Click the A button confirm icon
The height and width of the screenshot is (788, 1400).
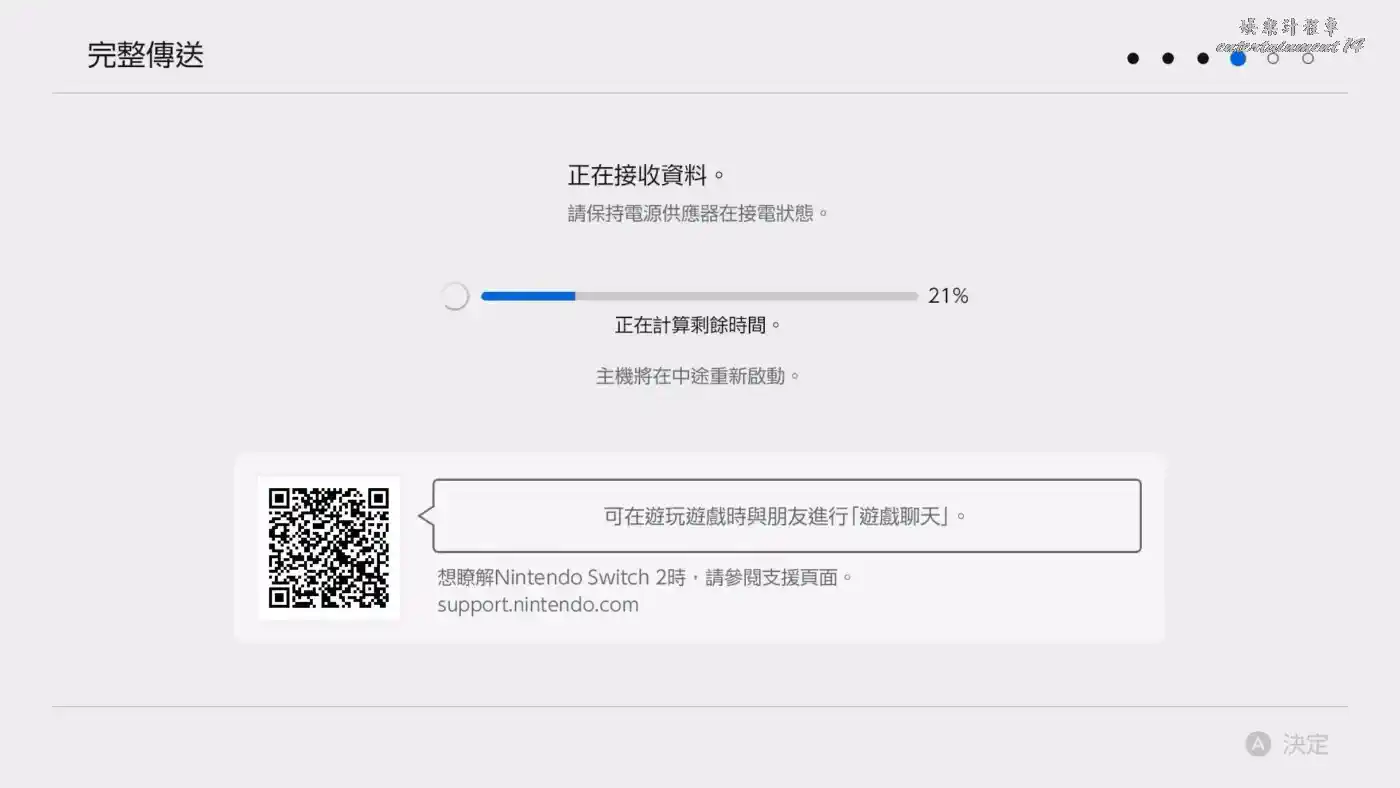(x=1258, y=744)
